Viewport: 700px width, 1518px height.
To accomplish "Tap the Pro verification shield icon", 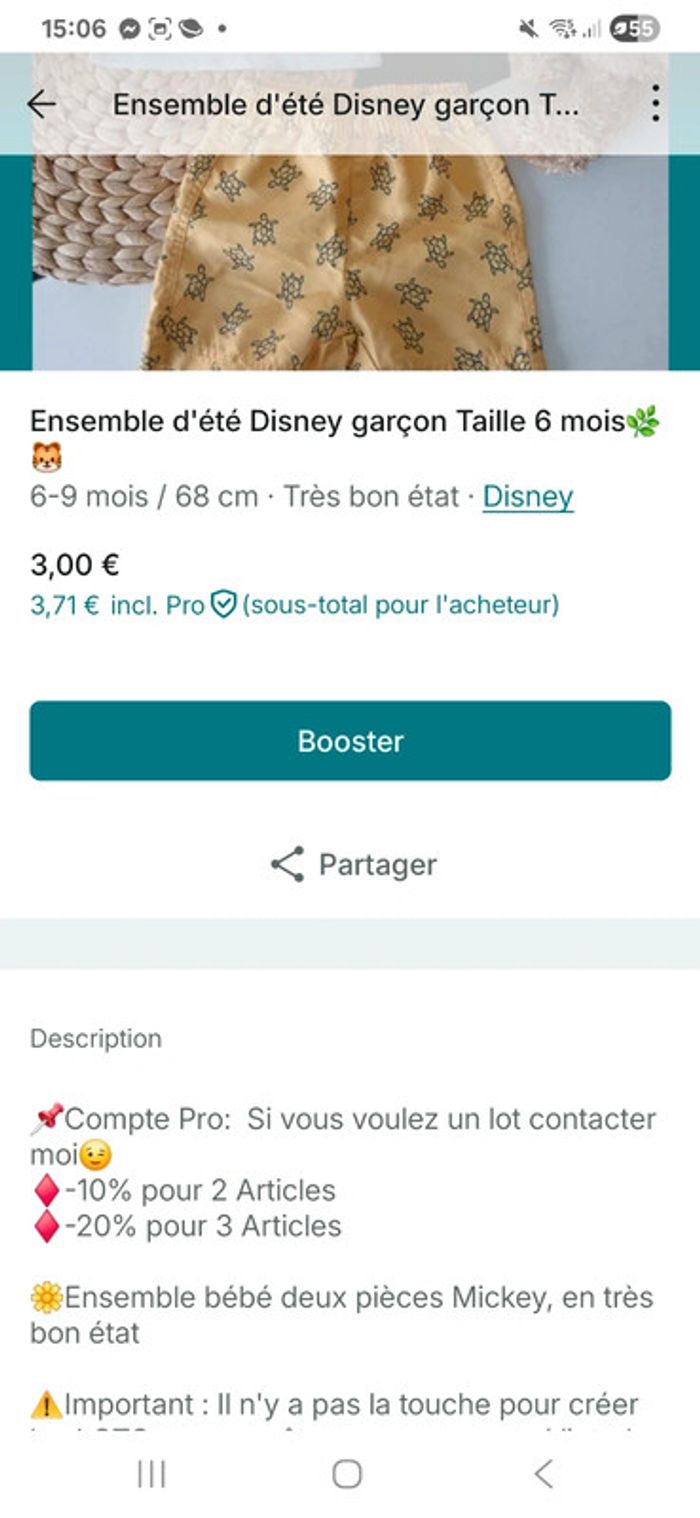I will [224, 604].
